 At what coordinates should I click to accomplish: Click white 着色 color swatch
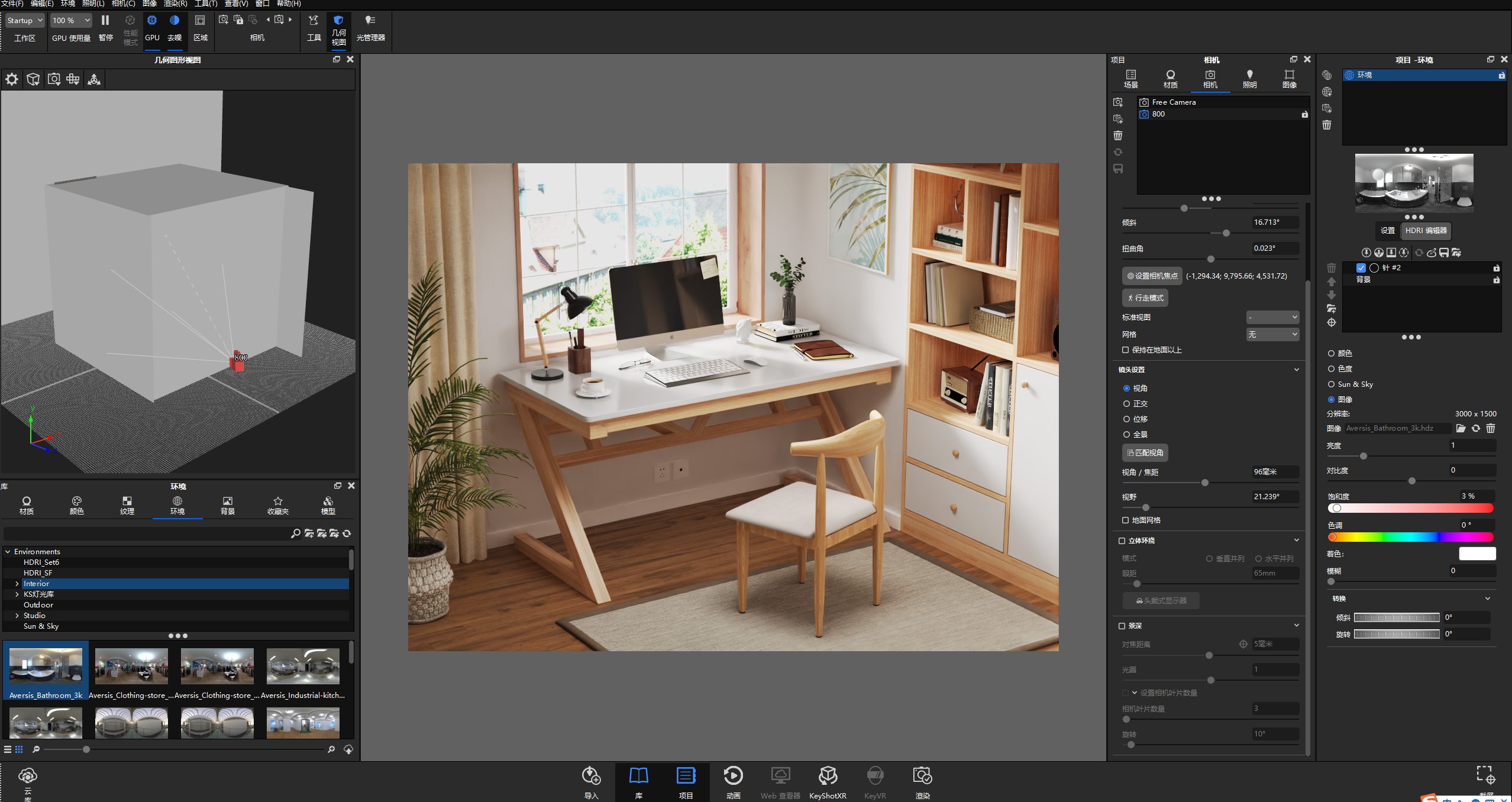[1477, 554]
